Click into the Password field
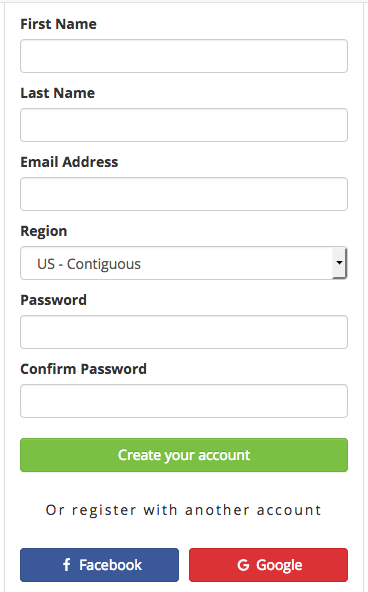Viewport: 368px width, 592px height. (x=184, y=332)
